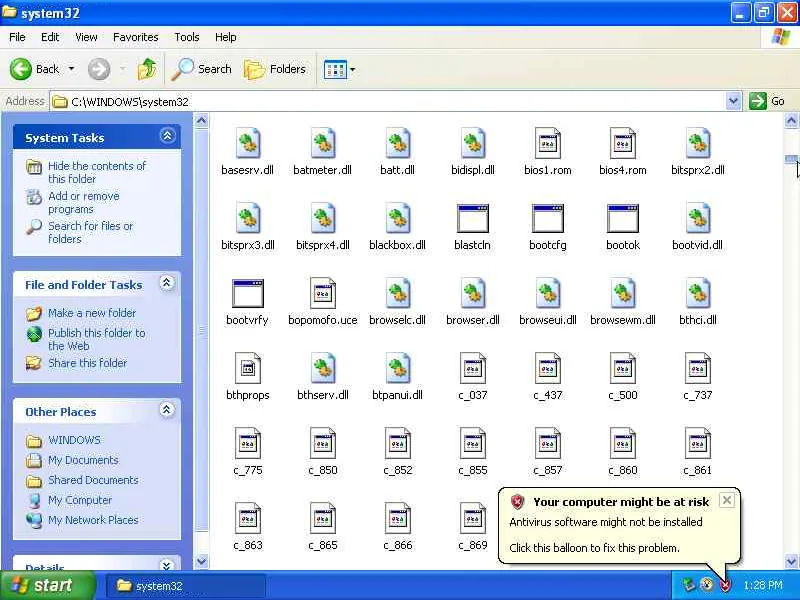This screenshot has width=800, height=600.
Task: Expand the address bar dropdown
Action: coord(733,101)
